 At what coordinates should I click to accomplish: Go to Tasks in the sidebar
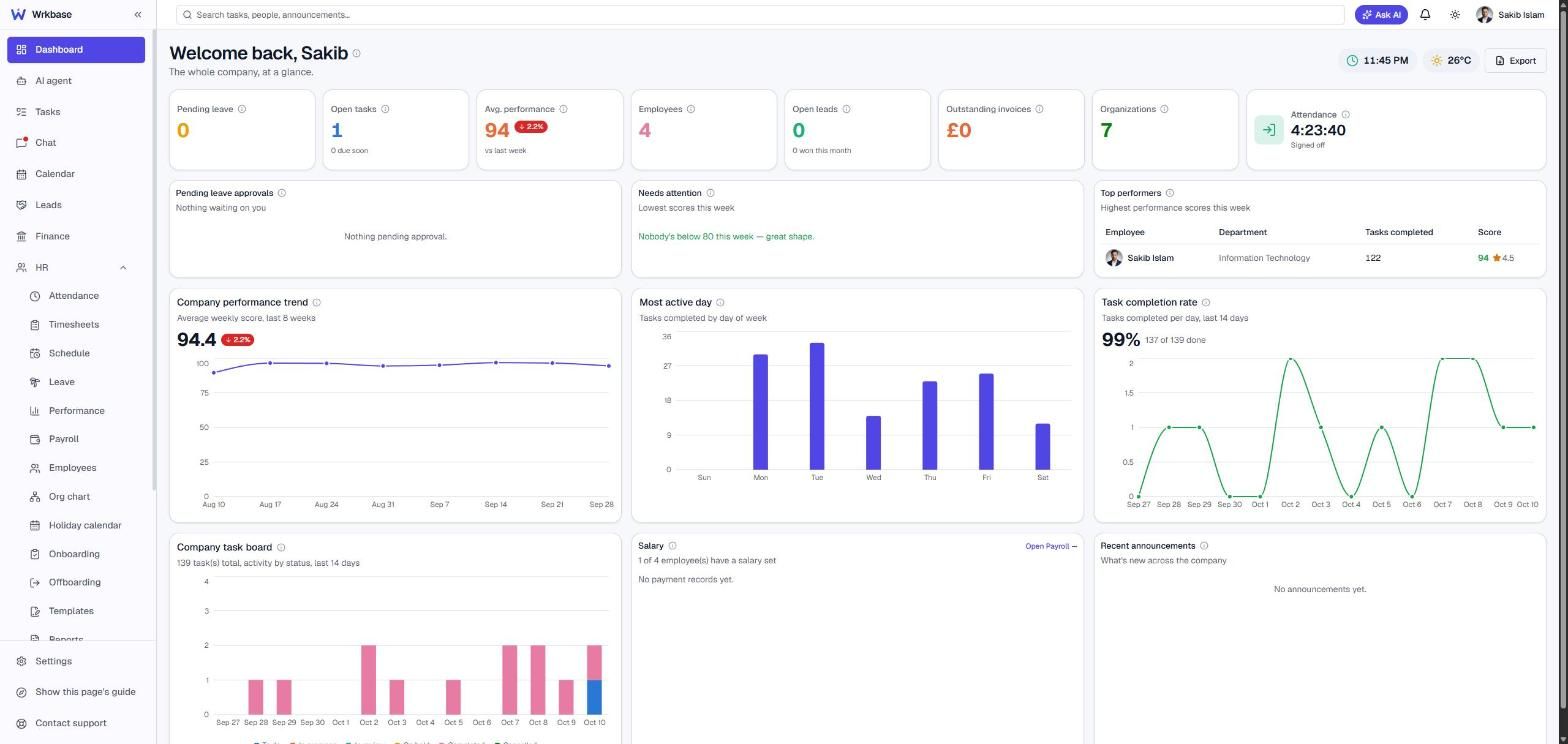tap(76, 112)
